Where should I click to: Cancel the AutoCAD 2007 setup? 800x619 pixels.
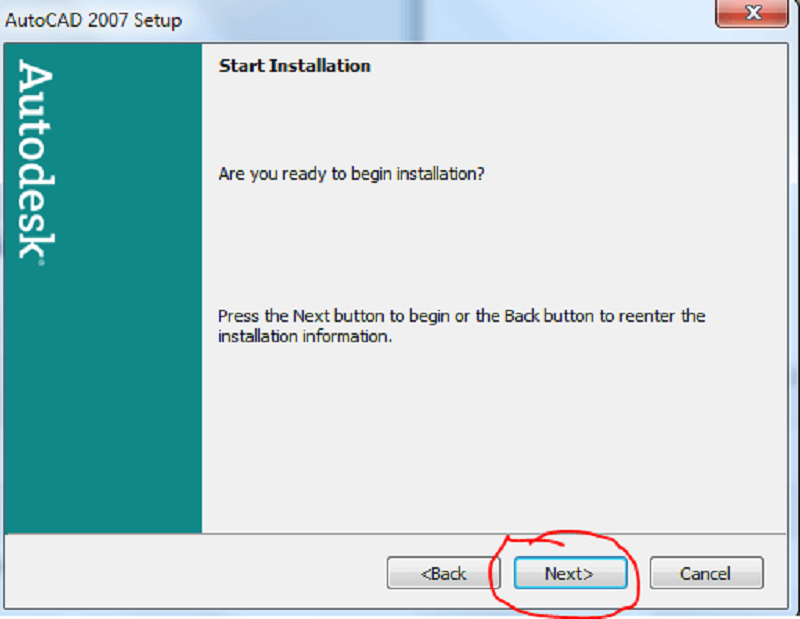[706, 573]
